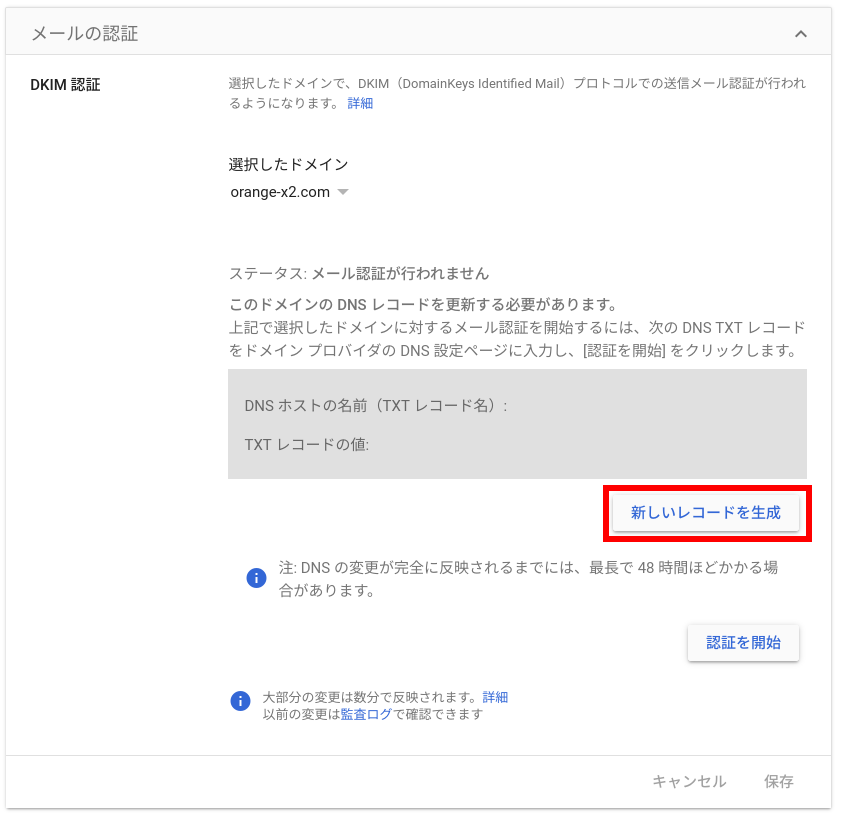Click 新しいレコードを生成 button

click(706, 512)
